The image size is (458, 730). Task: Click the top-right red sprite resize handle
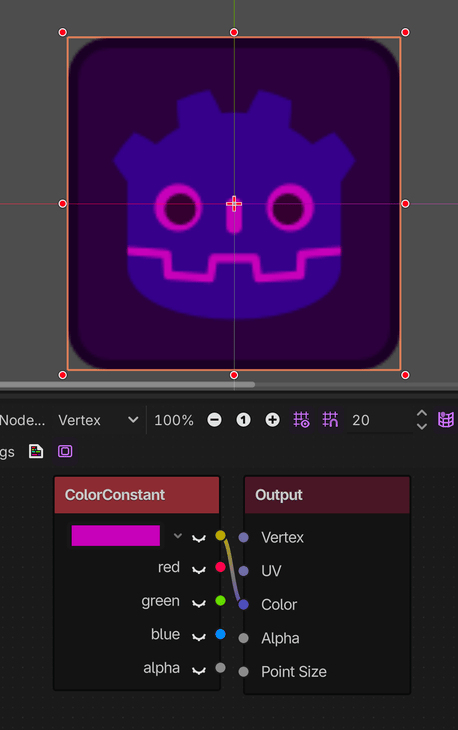click(405, 32)
